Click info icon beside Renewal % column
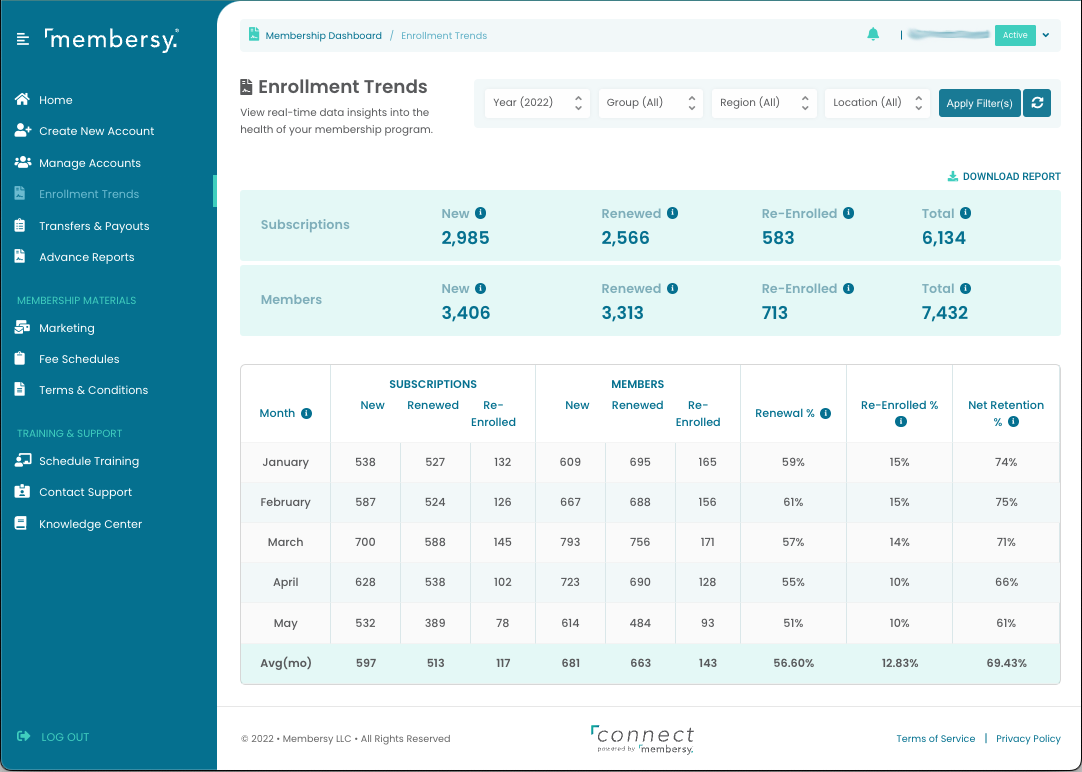 (x=825, y=413)
